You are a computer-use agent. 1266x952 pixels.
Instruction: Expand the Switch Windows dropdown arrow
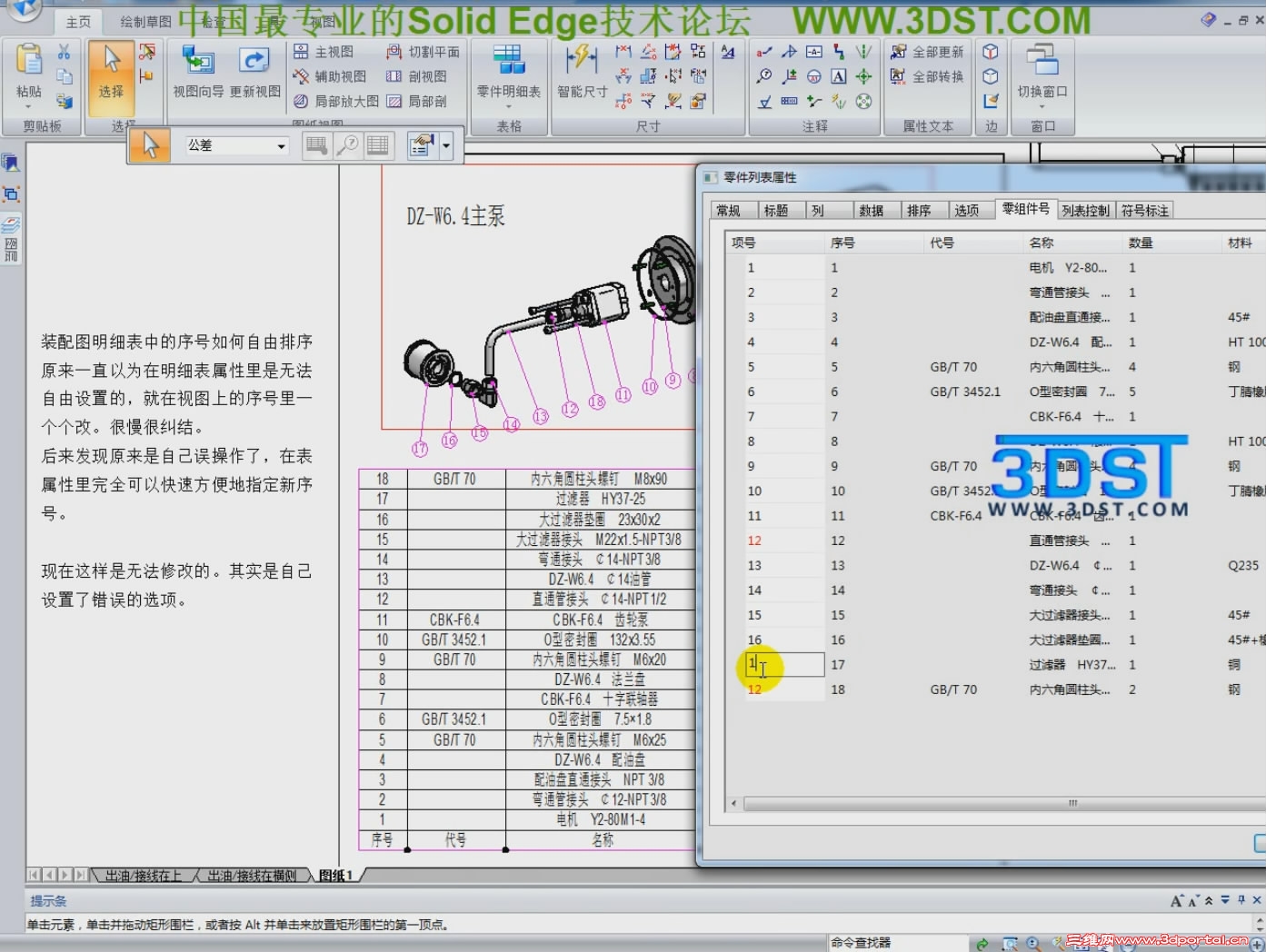tap(1042, 107)
